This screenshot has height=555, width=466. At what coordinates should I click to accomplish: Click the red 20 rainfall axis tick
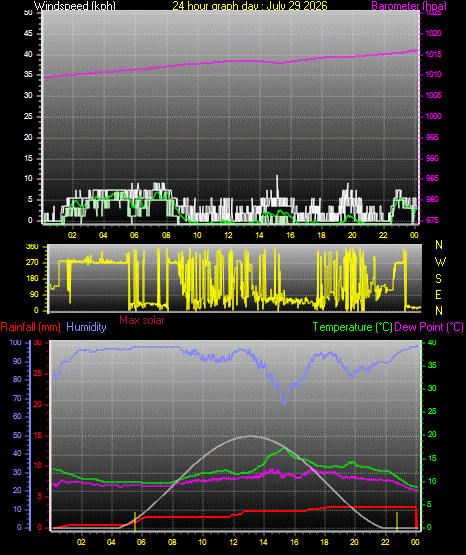click(x=38, y=404)
